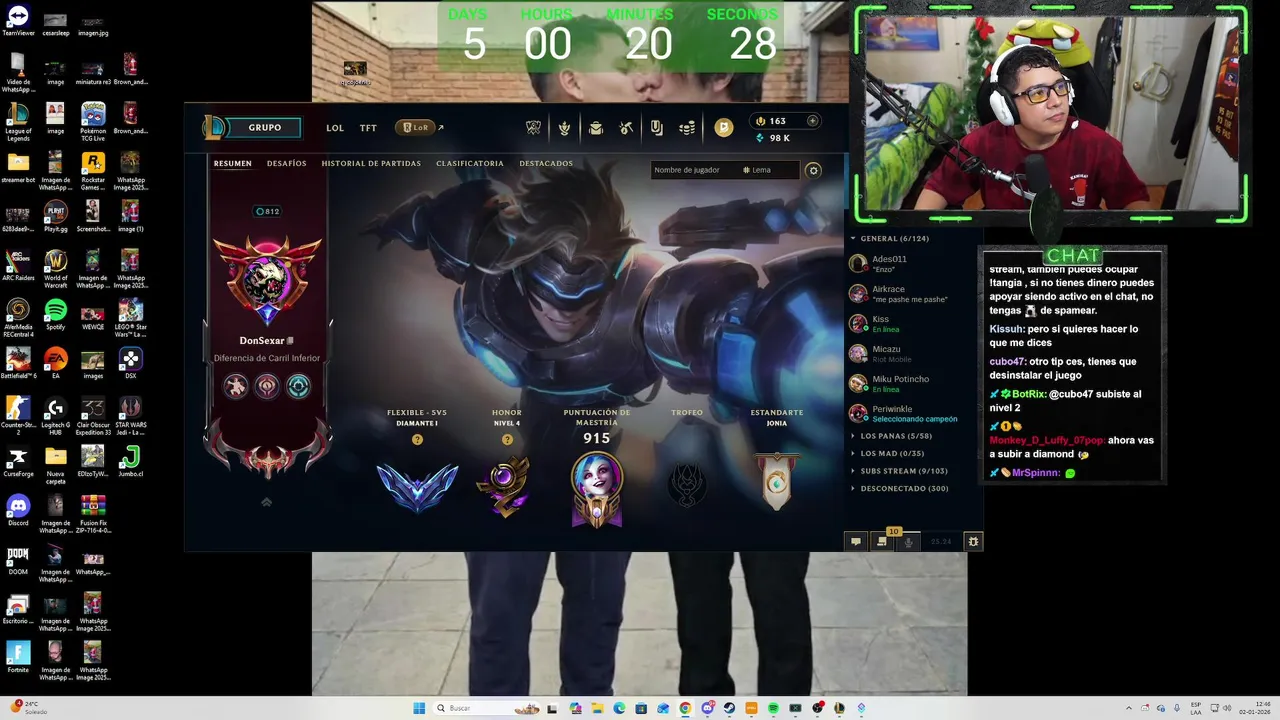Show hidden system tray icons chevron
The image size is (1280, 720).
(x=1129, y=708)
